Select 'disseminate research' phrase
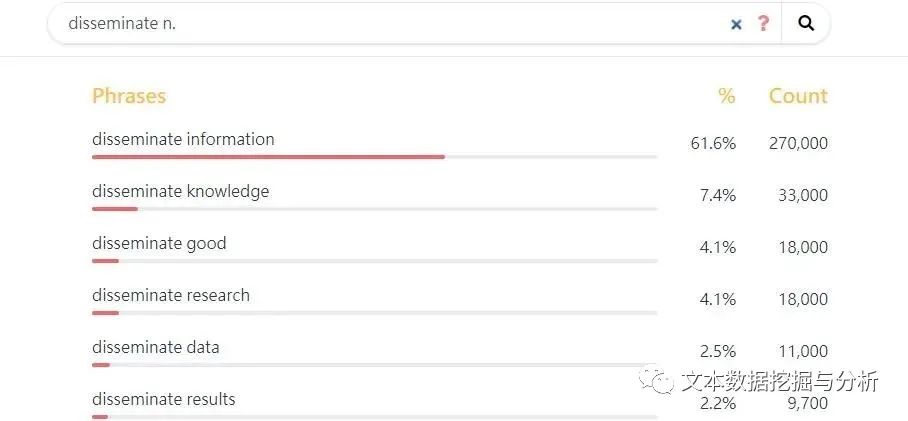The width and height of the screenshot is (908, 421). coord(171,295)
